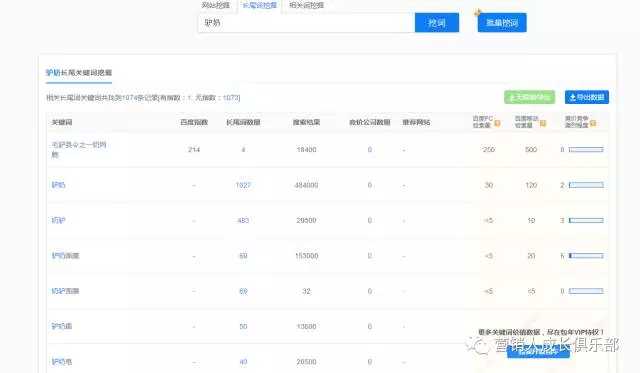
Task: Click the 批量挖词 button
Action: [x=502, y=22]
